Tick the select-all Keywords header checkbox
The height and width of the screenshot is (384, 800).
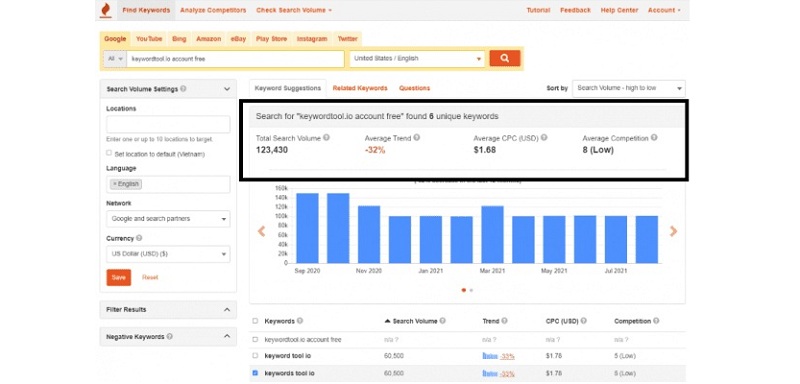(x=255, y=321)
